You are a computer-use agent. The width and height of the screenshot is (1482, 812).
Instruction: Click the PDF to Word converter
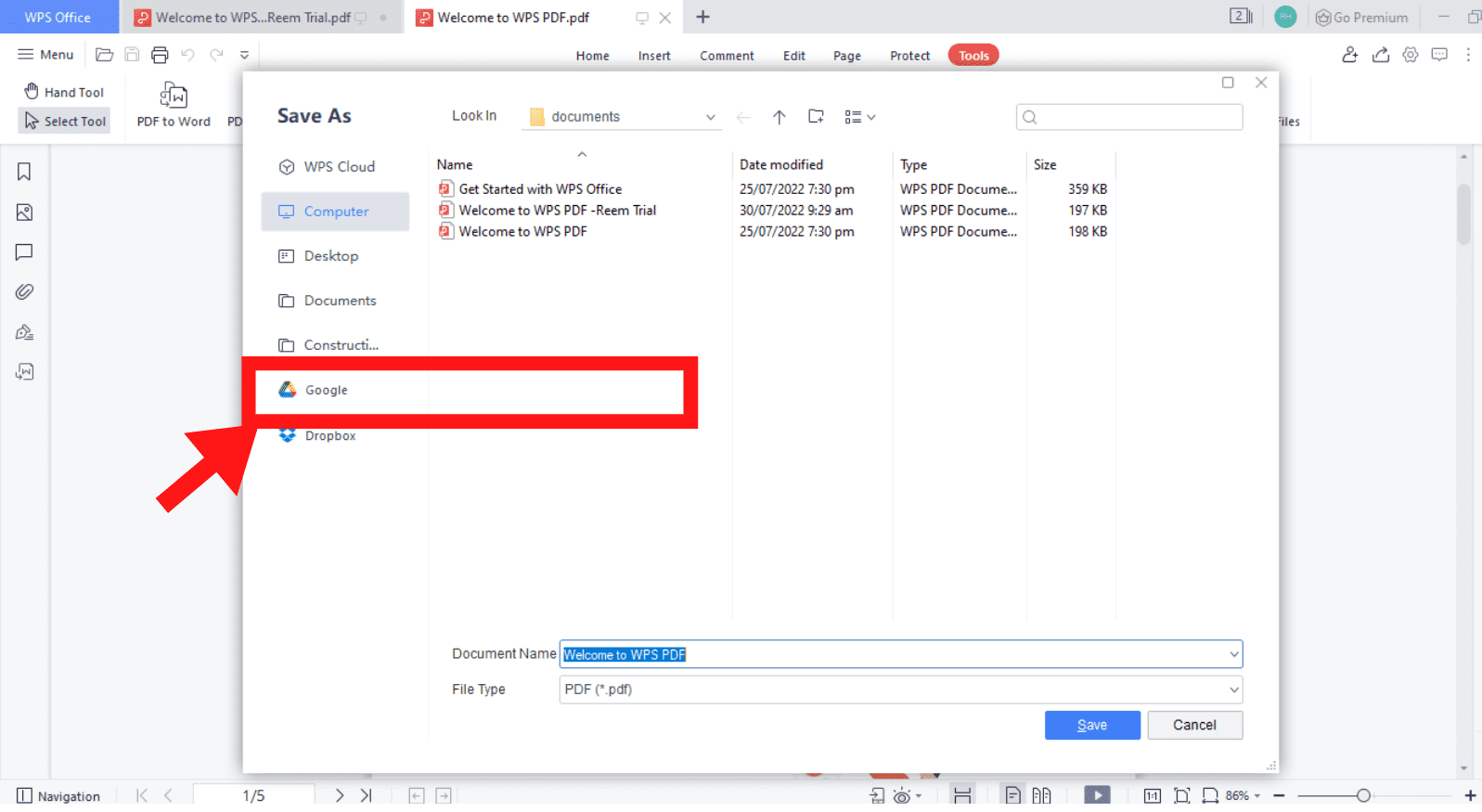174,105
